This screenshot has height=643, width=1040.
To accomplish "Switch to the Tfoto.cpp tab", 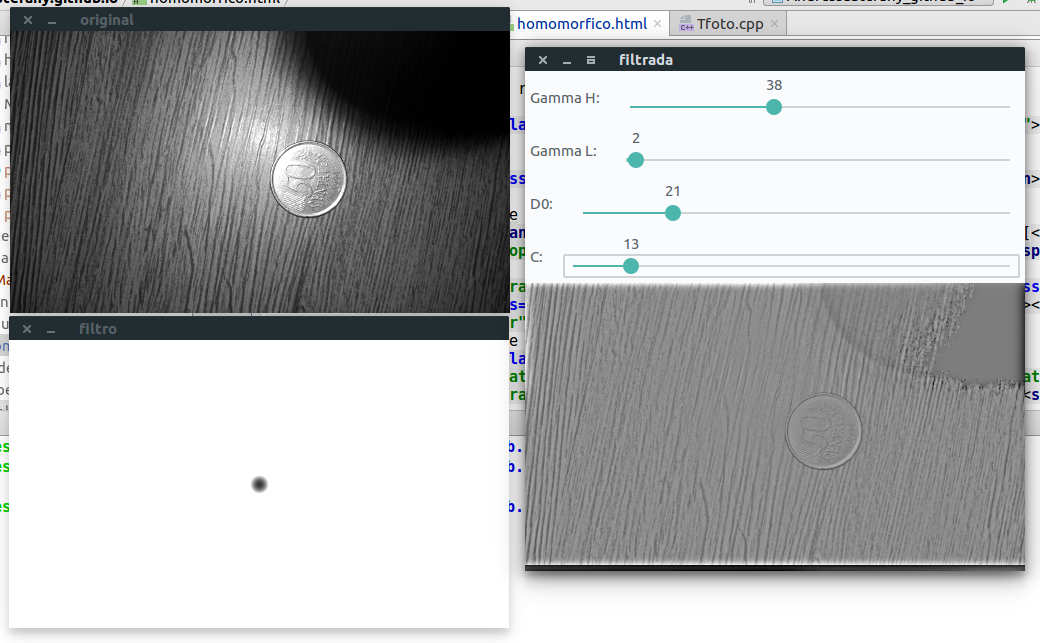I will click(x=729, y=24).
